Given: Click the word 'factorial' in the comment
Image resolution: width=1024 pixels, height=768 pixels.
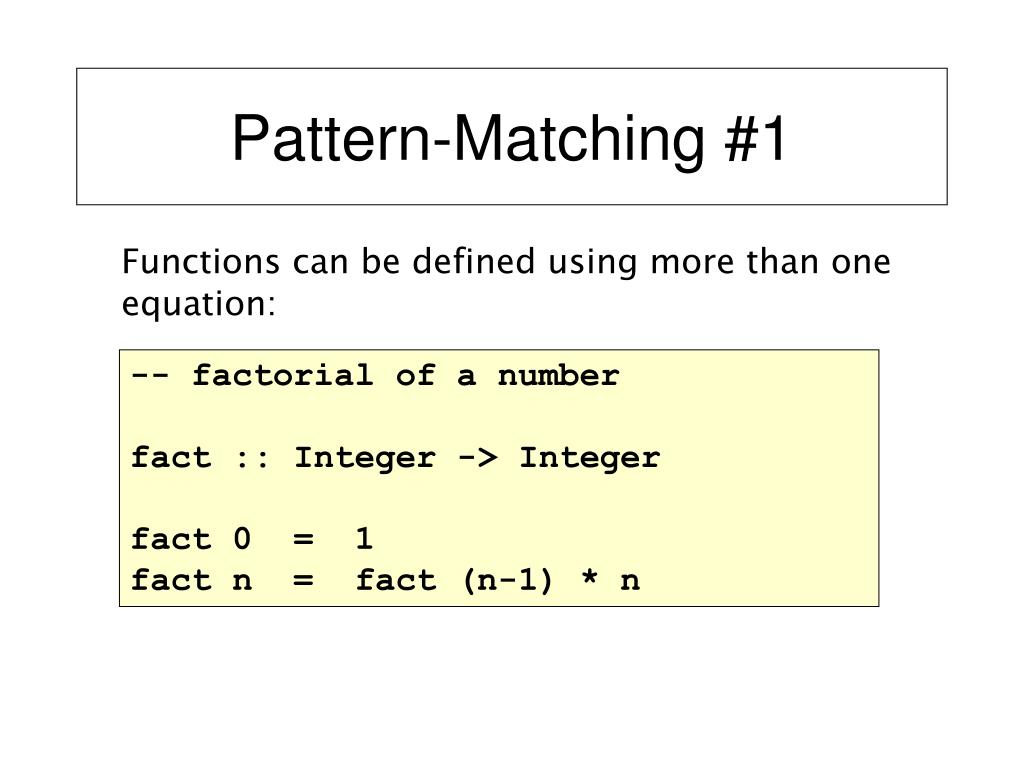Looking at the screenshot, I should [x=282, y=376].
